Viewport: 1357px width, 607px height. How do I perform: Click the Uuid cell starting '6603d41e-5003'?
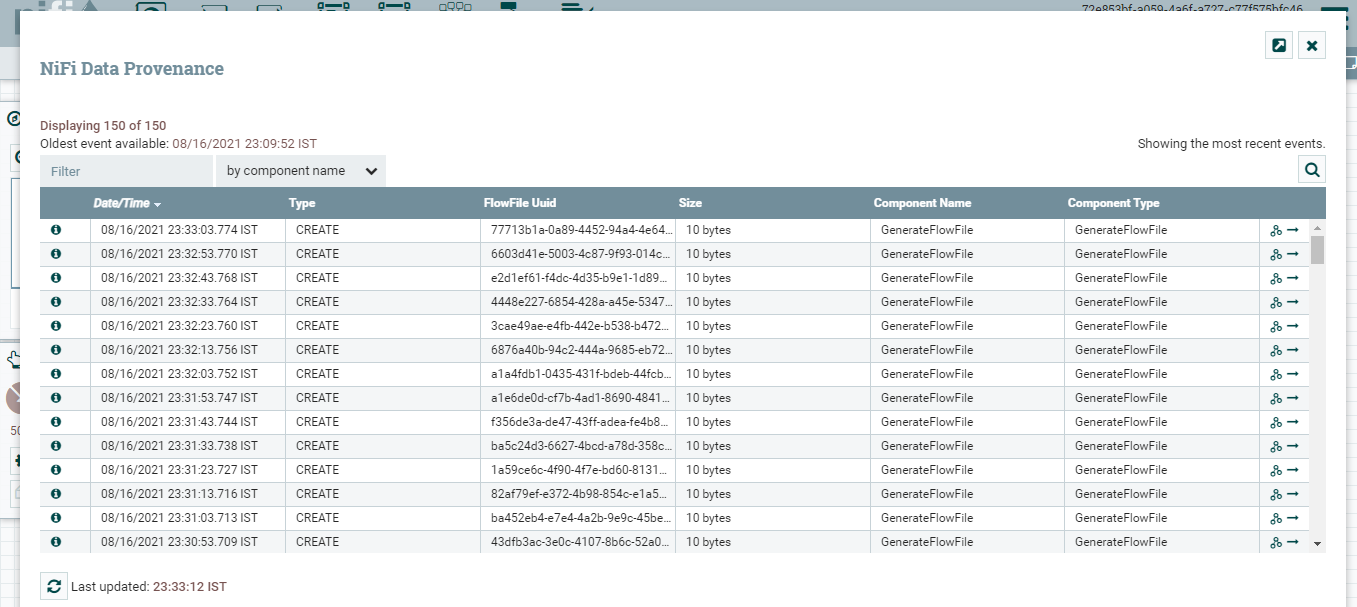point(577,254)
